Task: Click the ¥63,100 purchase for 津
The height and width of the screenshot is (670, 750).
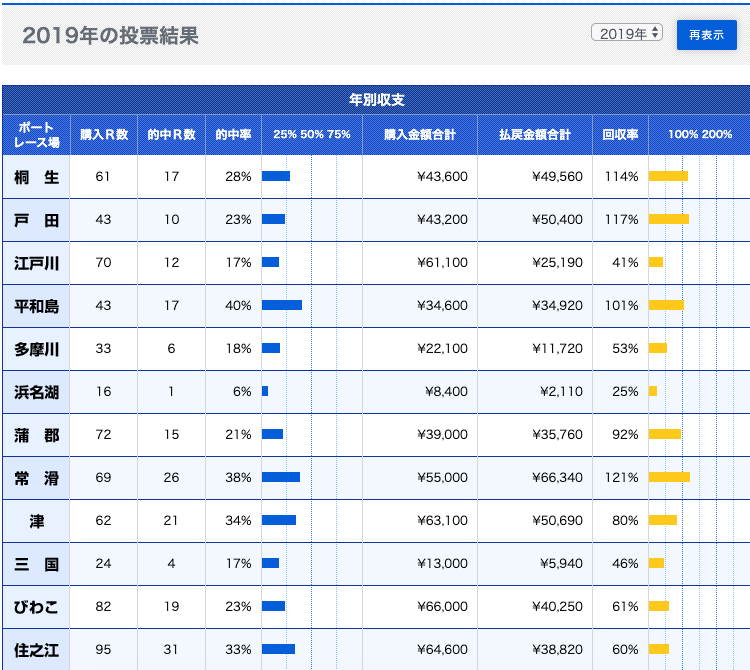Action: [442, 521]
